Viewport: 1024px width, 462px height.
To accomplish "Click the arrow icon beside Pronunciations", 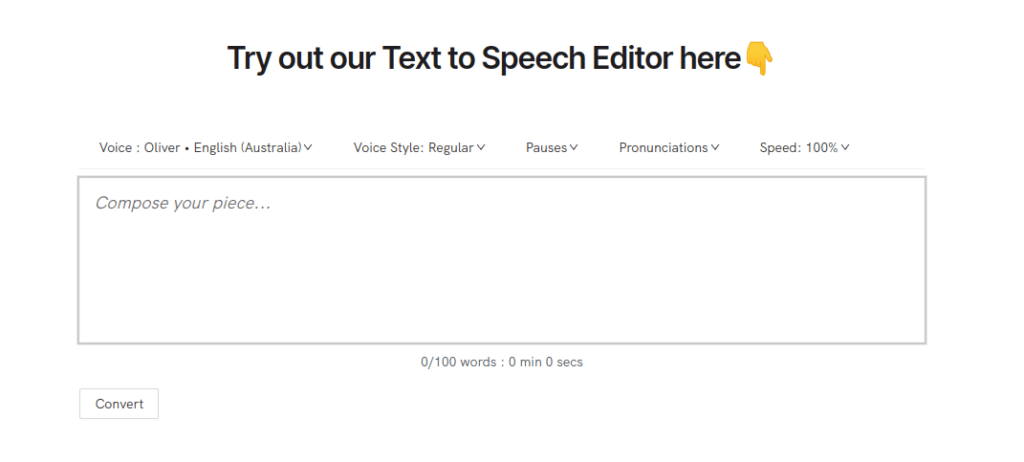I will coord(715,148).
